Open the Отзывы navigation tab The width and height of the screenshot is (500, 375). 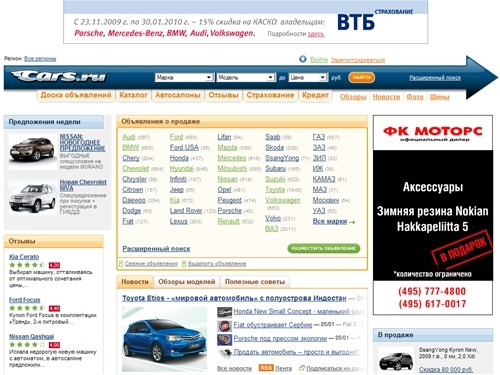[223, 95]
